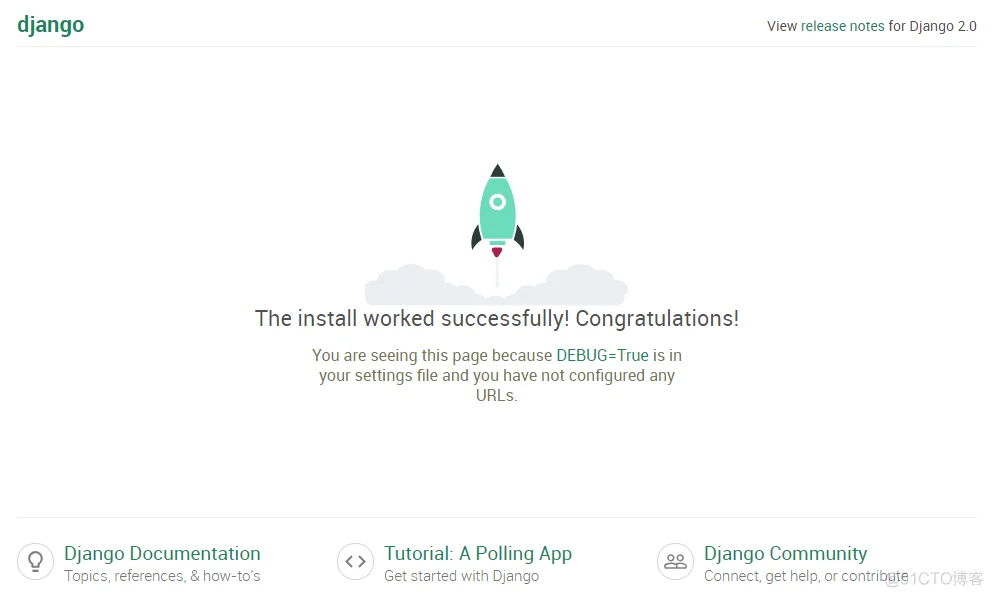Click the people community icon

point(675,562)
